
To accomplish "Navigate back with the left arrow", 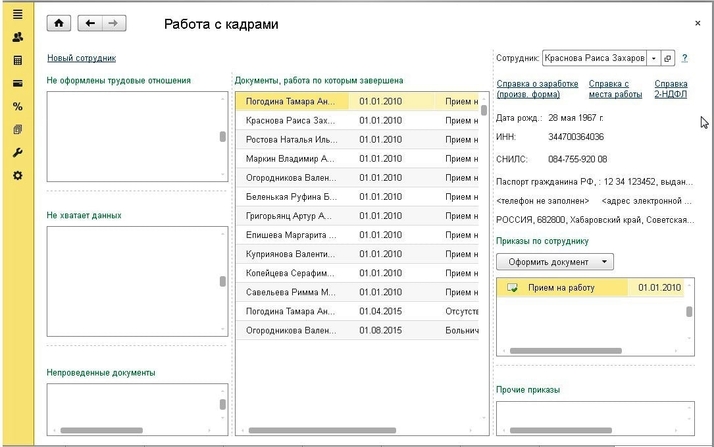I will tap(91, 22).
